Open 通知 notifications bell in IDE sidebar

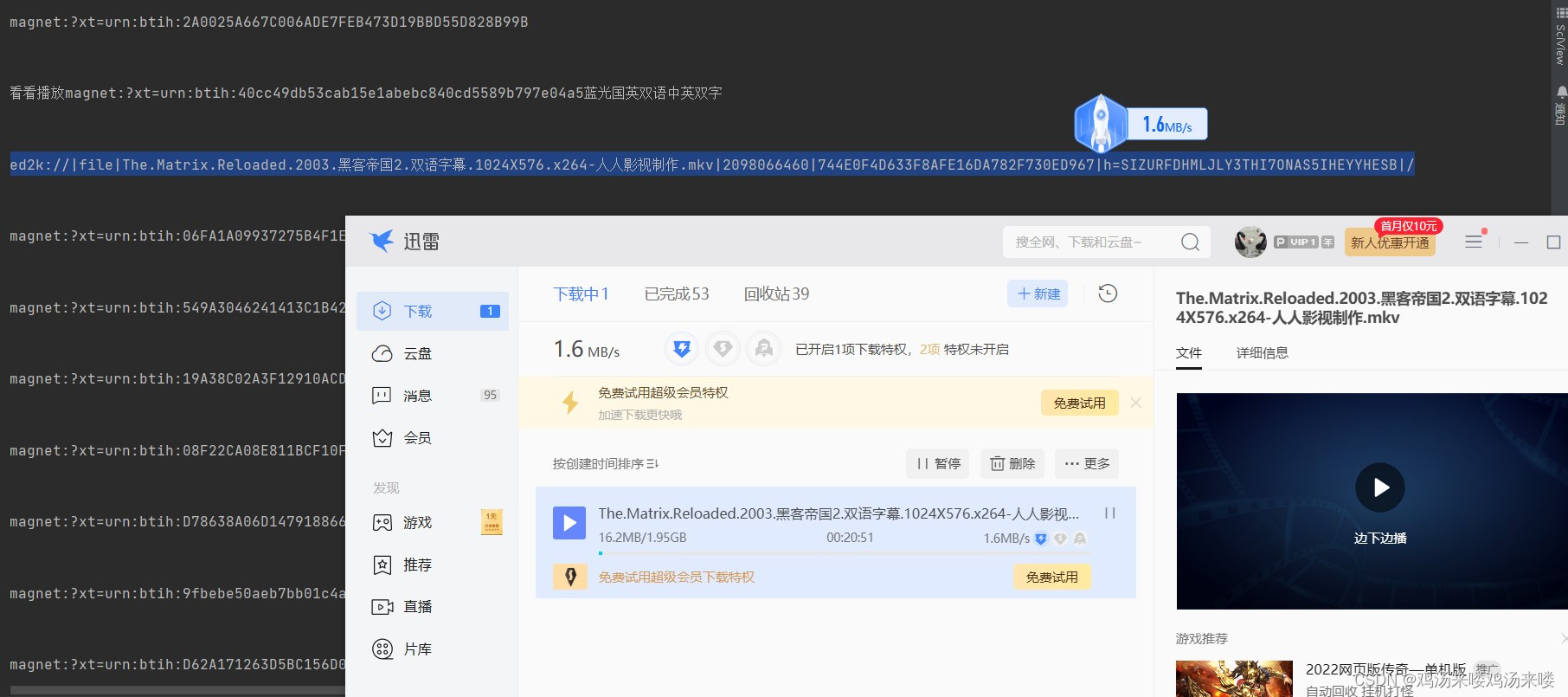(1559, 105)
